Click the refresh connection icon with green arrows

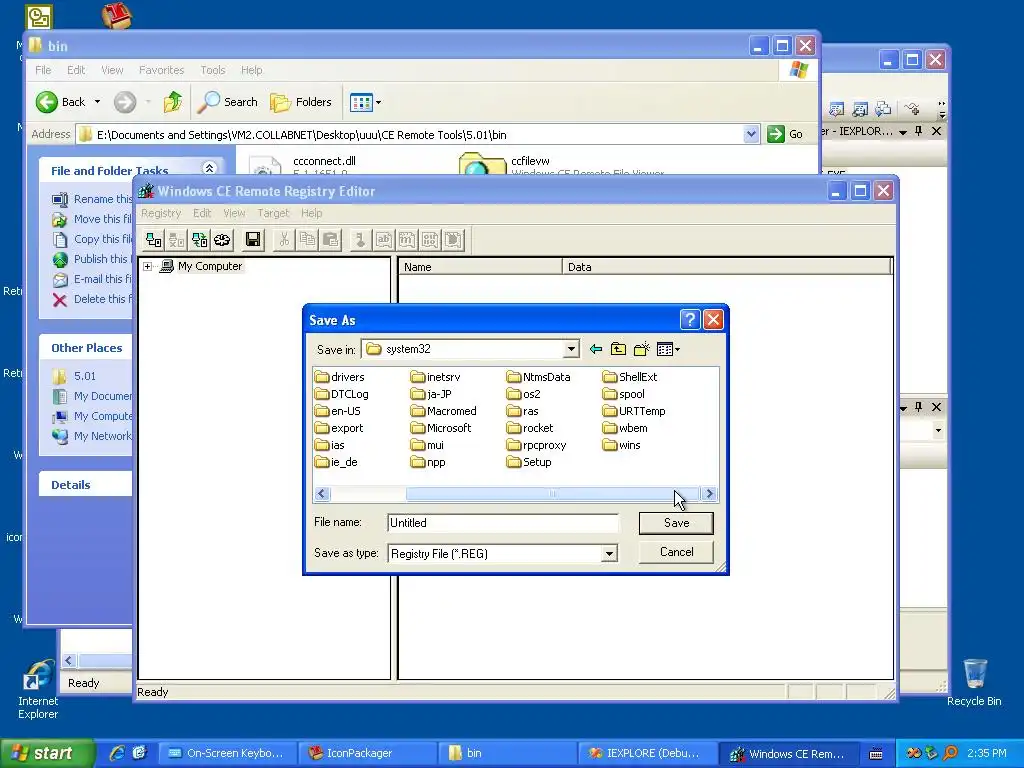[199, 240]
